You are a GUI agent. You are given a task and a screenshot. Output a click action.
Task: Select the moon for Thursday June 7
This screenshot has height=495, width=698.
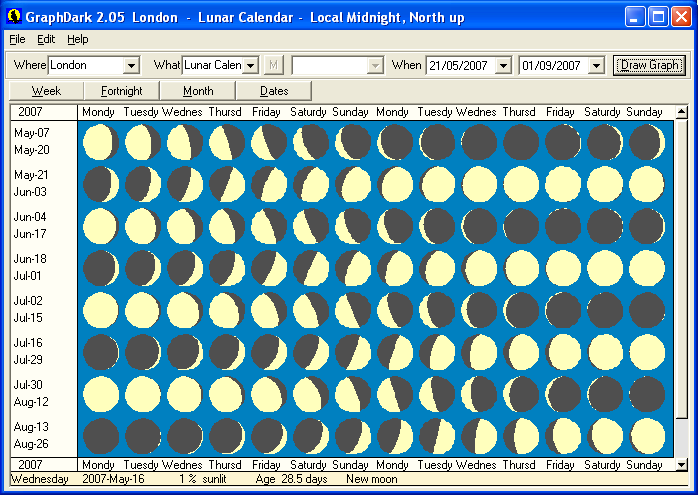[225, 226]
